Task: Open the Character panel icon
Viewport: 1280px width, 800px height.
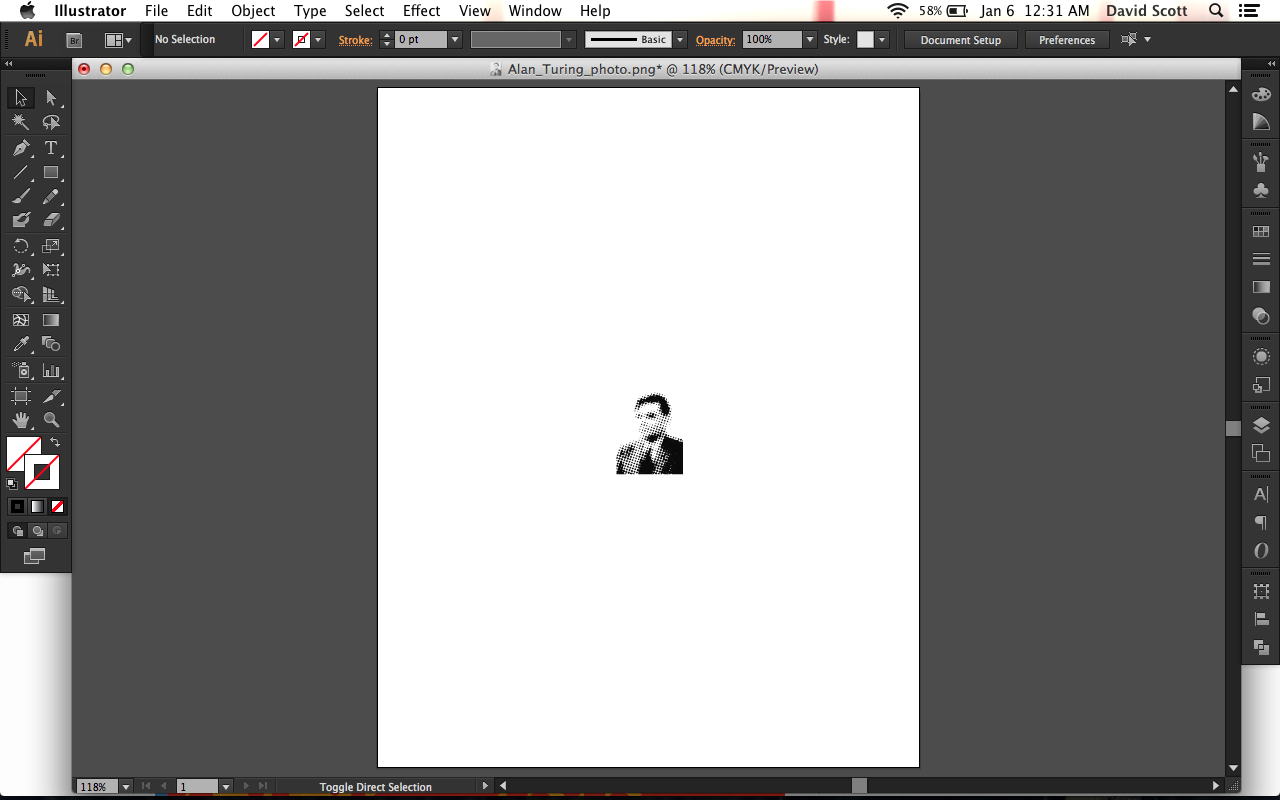Action: pyautogui.click(x=1261, y=494)
